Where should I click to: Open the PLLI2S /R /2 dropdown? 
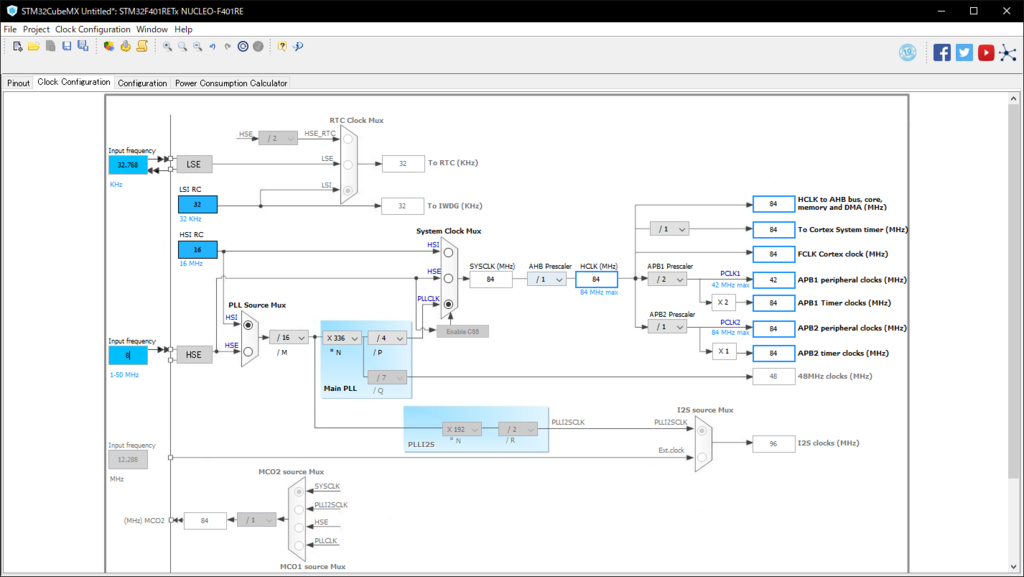(x=518, y=429)
